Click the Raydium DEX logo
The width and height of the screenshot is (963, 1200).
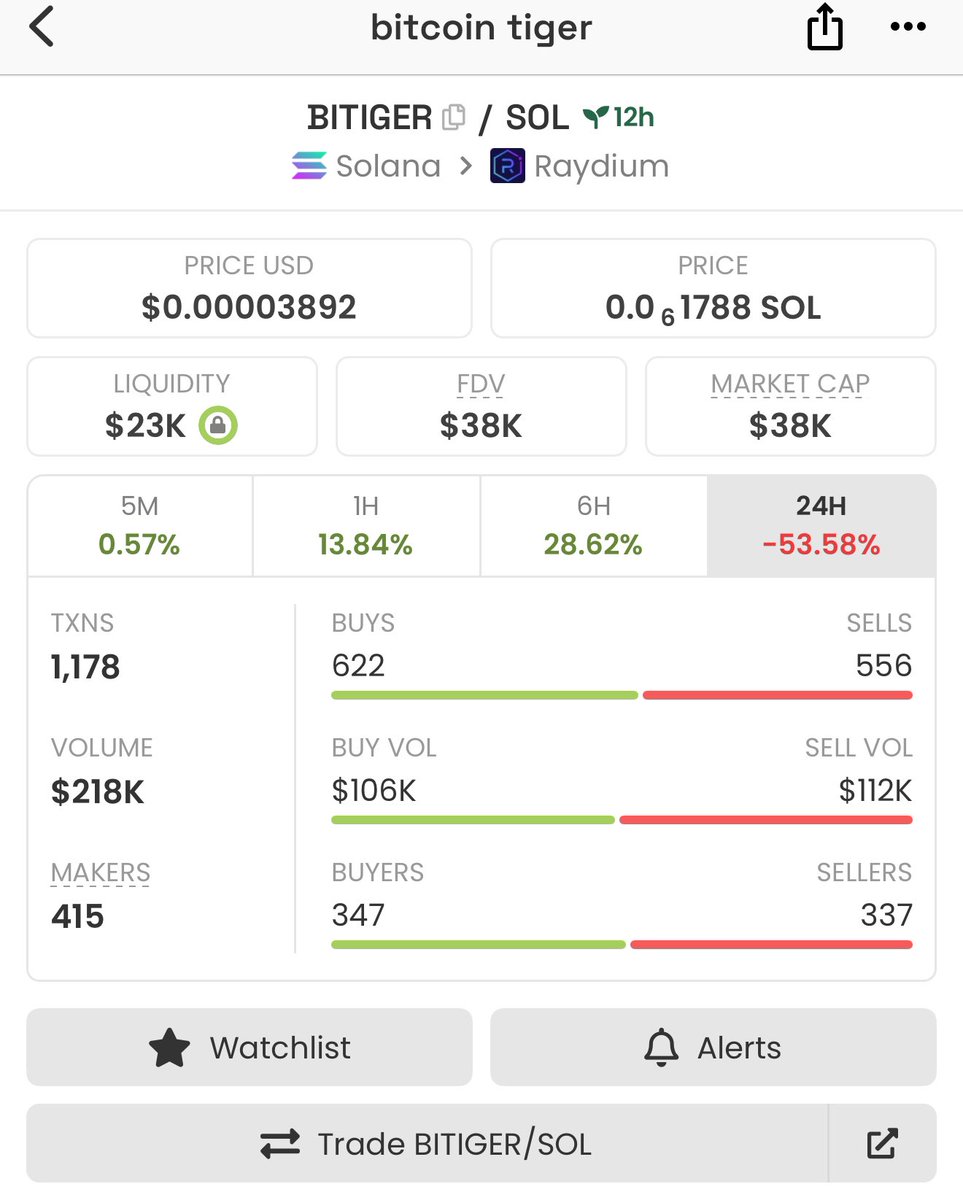[x=507, y=166]
